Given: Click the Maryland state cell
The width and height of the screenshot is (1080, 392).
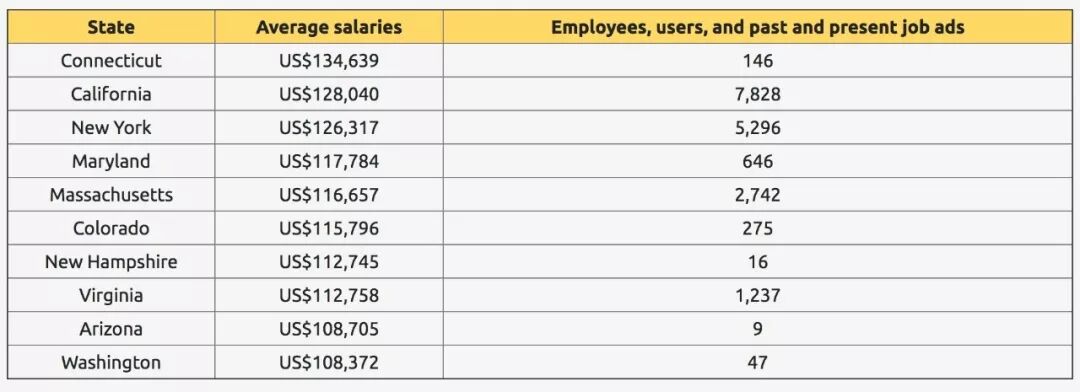Looking at the screenshot, I should pos(111,161).
